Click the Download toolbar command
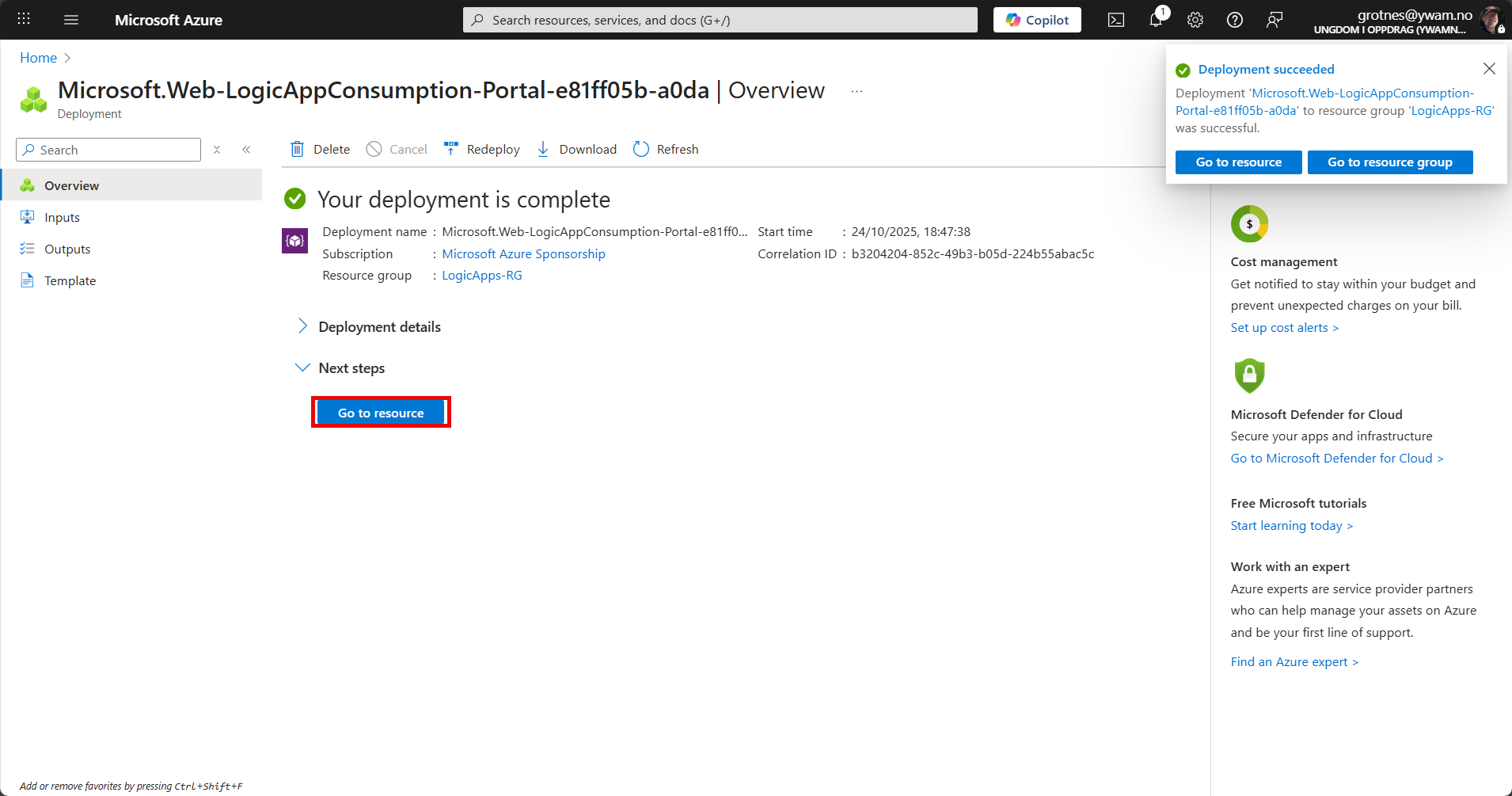 pos(576,149)
